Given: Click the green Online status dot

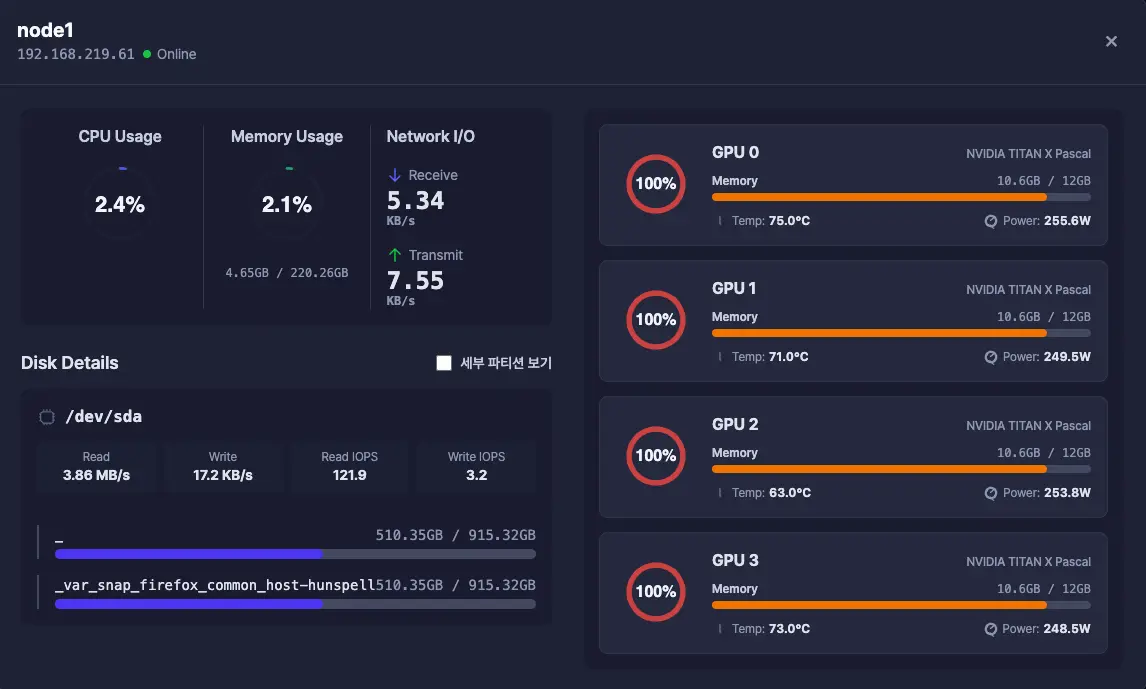Looking at the screenshot, I should point(147,54).
